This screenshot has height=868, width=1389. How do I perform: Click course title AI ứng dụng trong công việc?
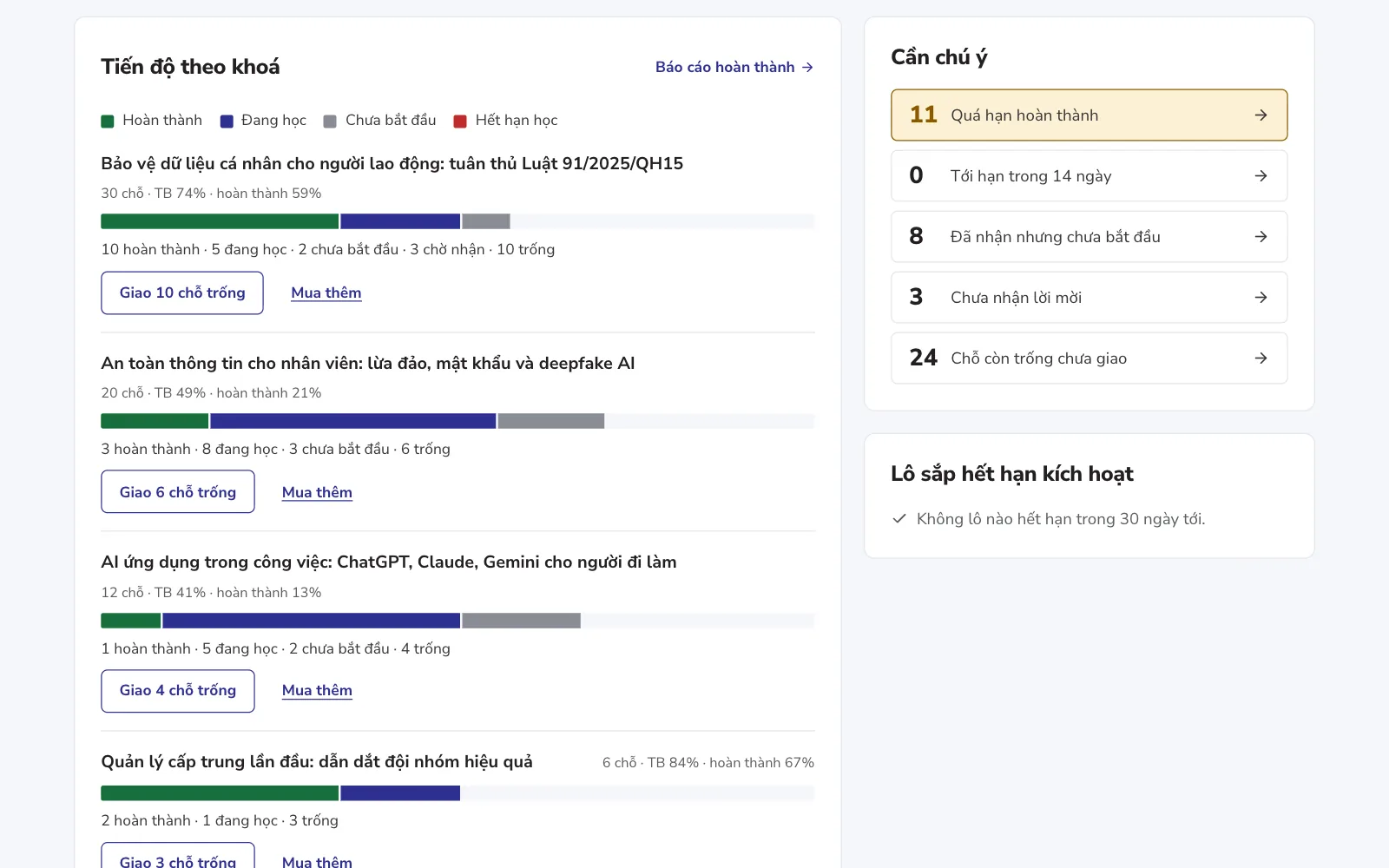coord(389,562)
